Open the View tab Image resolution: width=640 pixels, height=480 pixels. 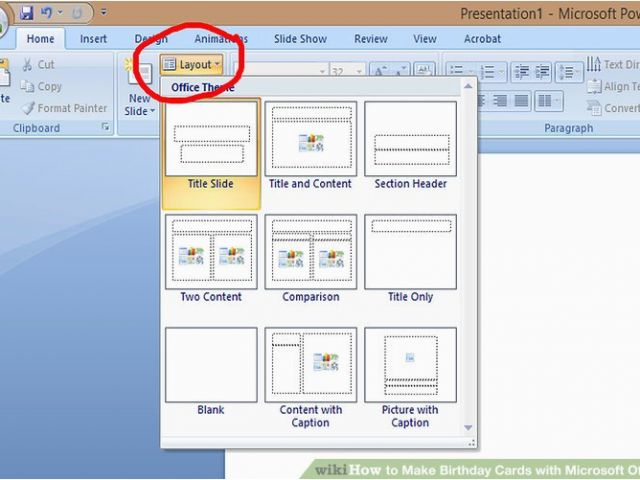pos(424,39)
